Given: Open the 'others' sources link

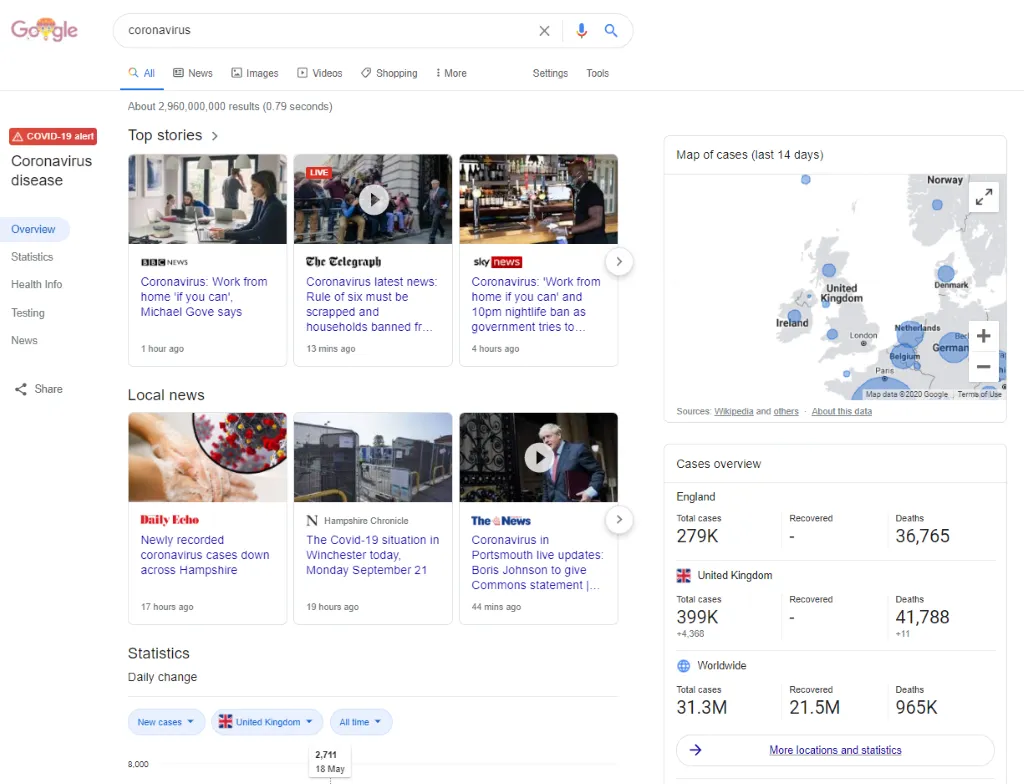Looking at the screenshot, I should point(786,412).
